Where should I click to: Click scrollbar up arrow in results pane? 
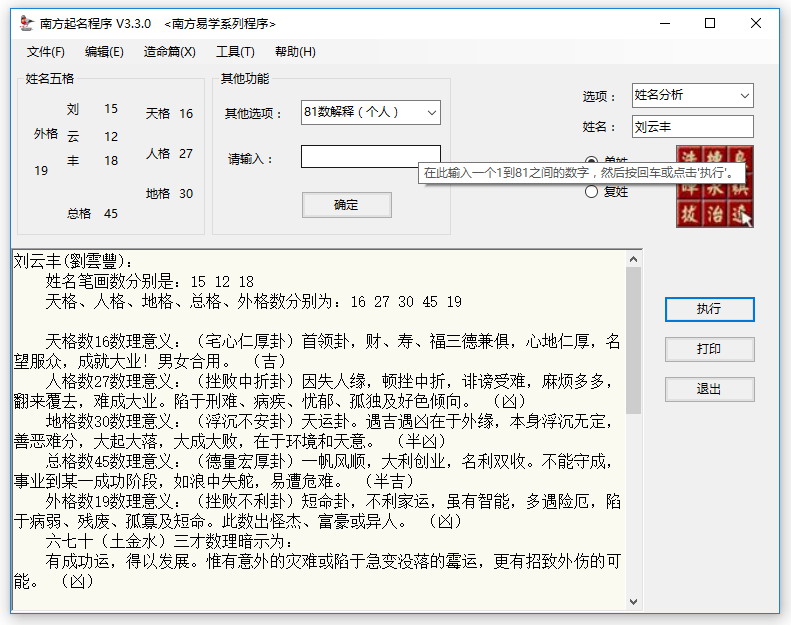click(x=634, y=259)
